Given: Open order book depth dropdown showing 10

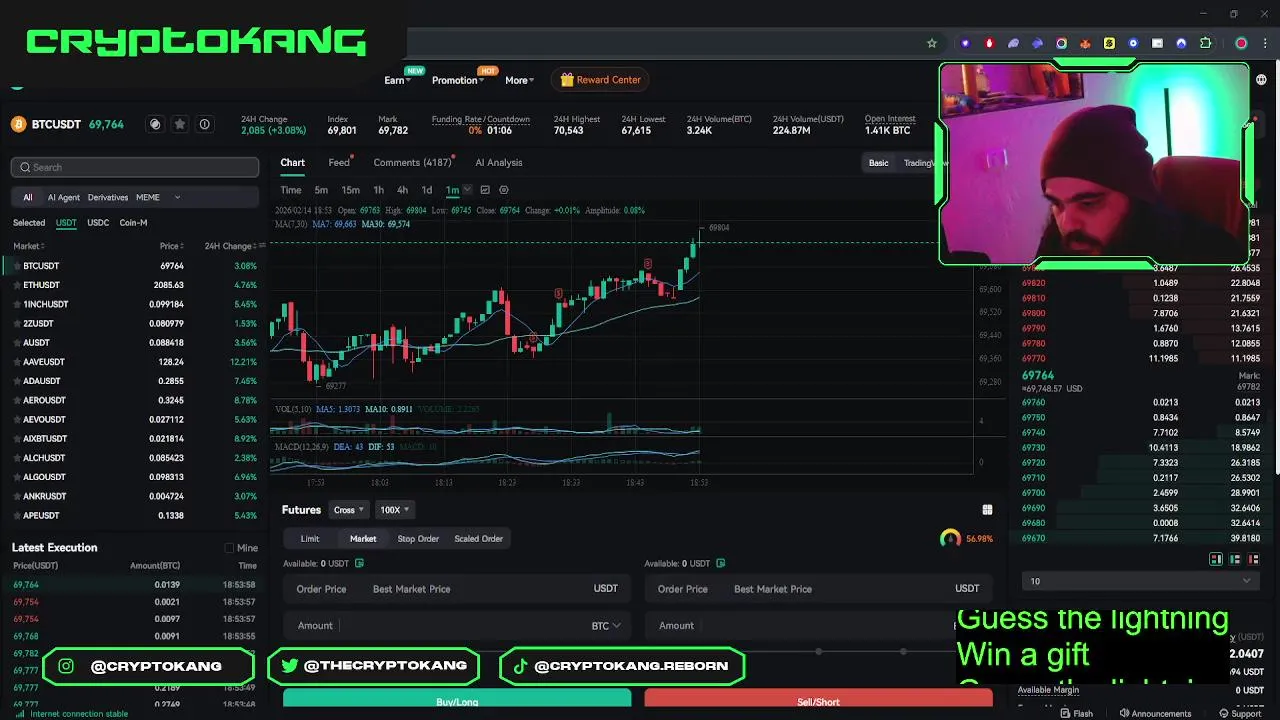Looking at the screenshot, I should 1141,581.
